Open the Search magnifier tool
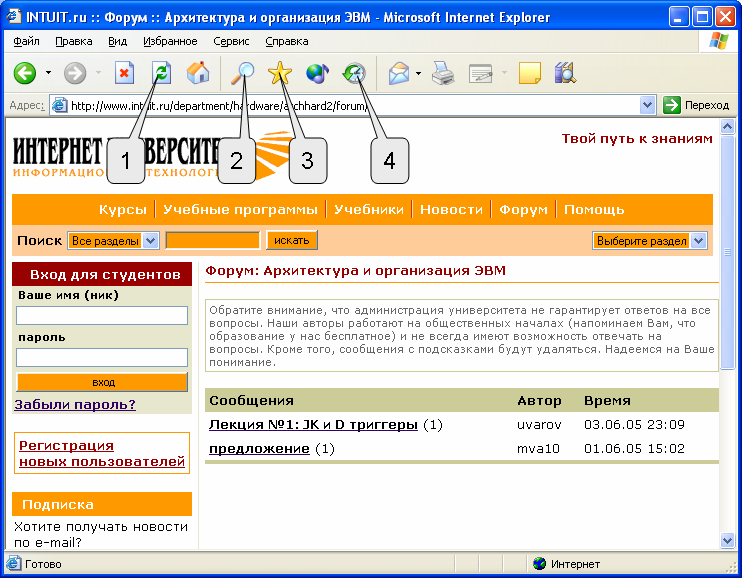742x578 pixels. click(x=242, y=73)
